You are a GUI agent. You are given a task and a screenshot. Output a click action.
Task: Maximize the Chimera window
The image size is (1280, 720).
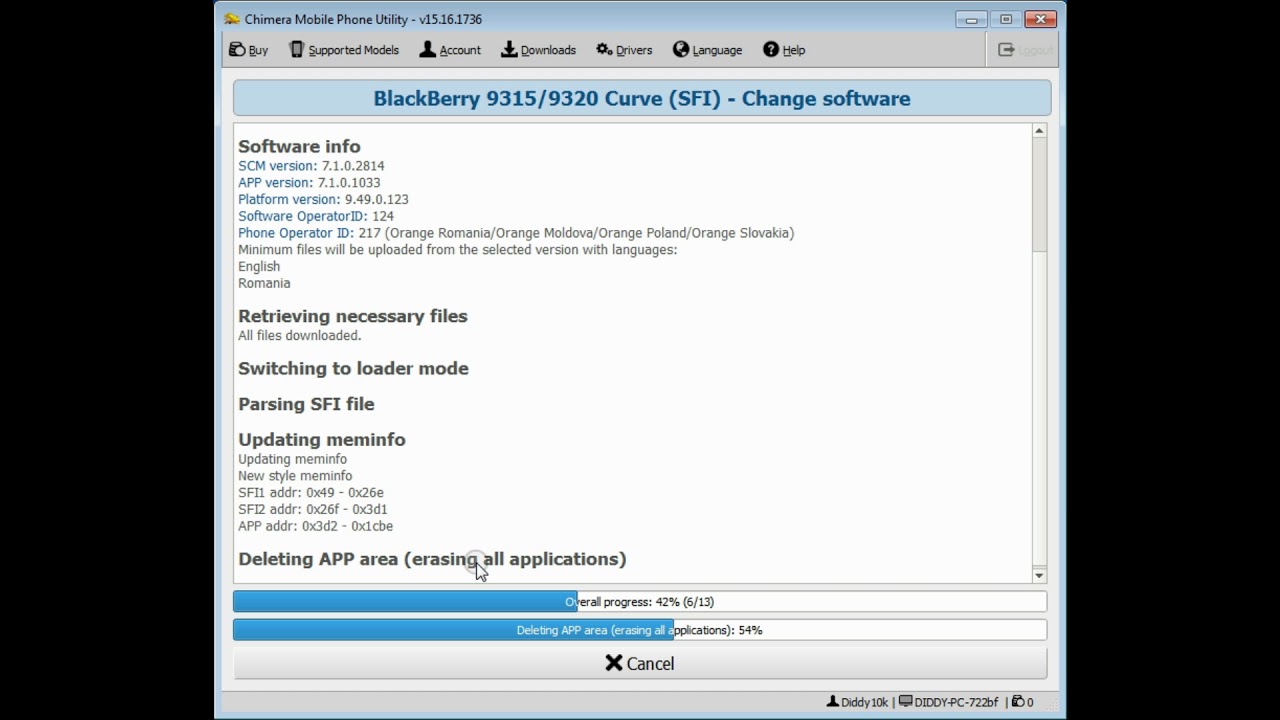1006,19
